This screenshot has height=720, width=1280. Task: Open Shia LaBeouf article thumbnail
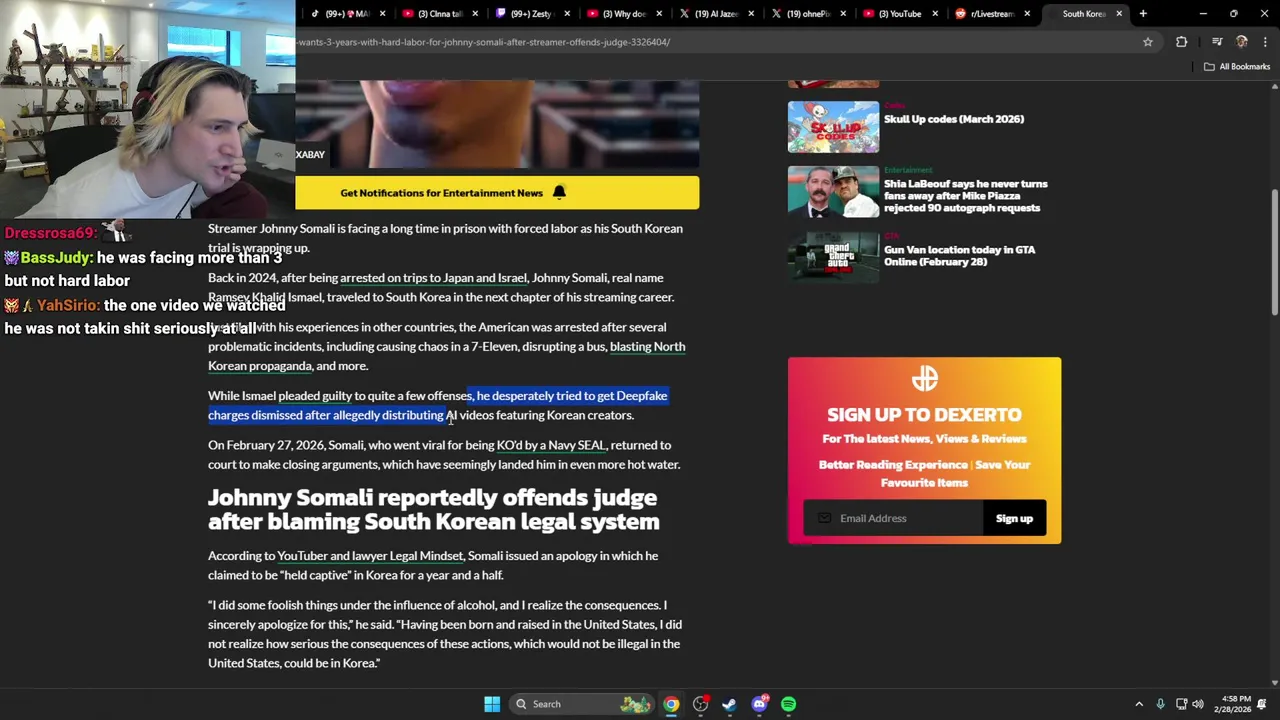[x=833, y=192]
